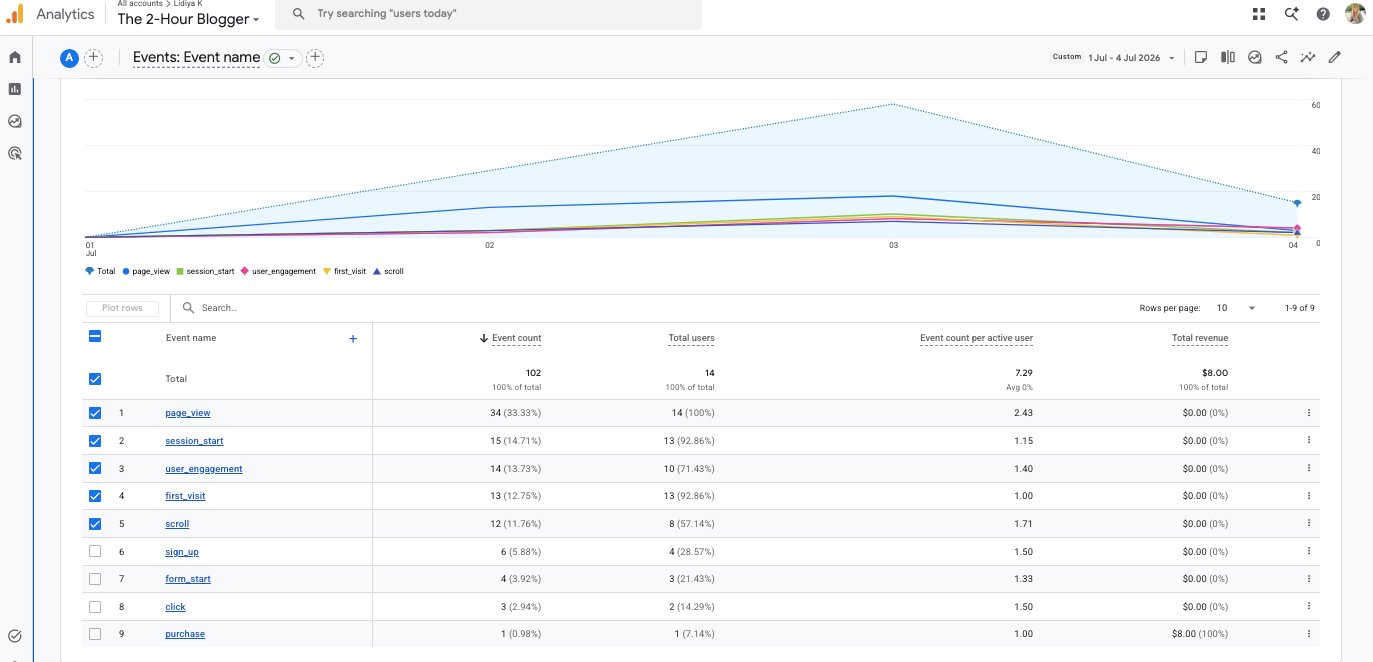Open the Insights sparkline icon
Viewport: 1373px width, 662px height.
coord(1307,57)
